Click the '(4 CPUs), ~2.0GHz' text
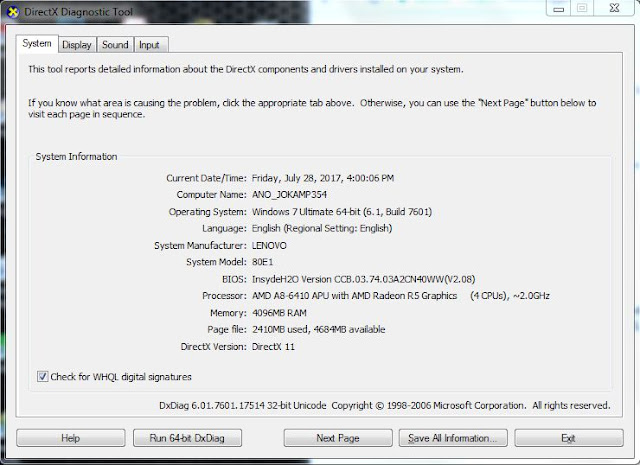Viewport: 640px width, 465px height. 510,296
